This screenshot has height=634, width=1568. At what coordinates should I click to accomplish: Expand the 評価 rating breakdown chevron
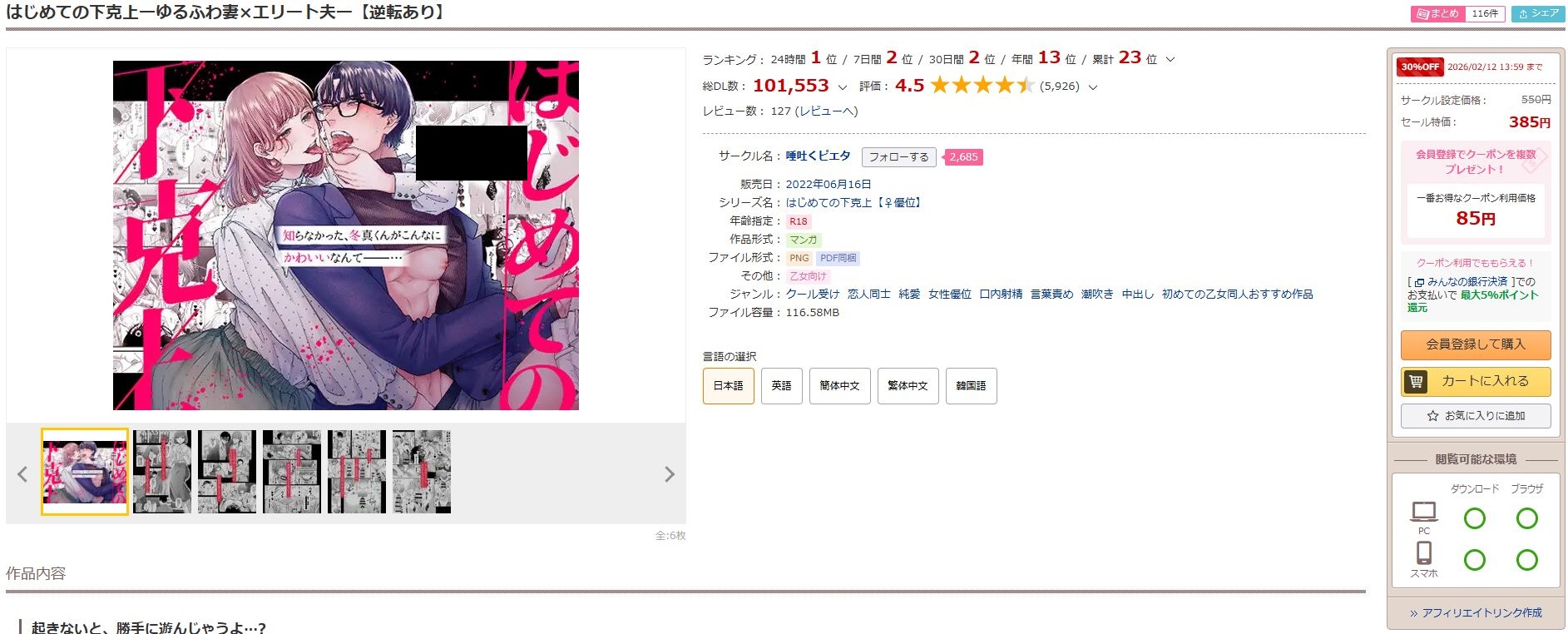1093,87
